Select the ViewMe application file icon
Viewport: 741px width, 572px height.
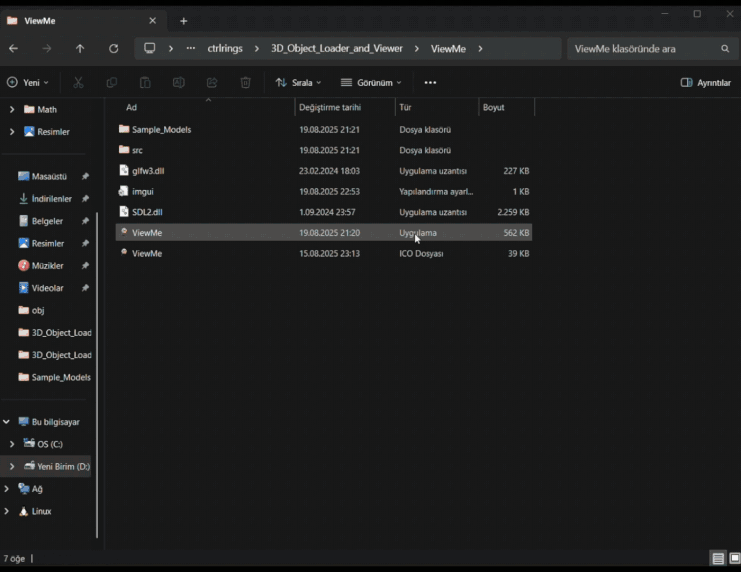coord(124,232)
